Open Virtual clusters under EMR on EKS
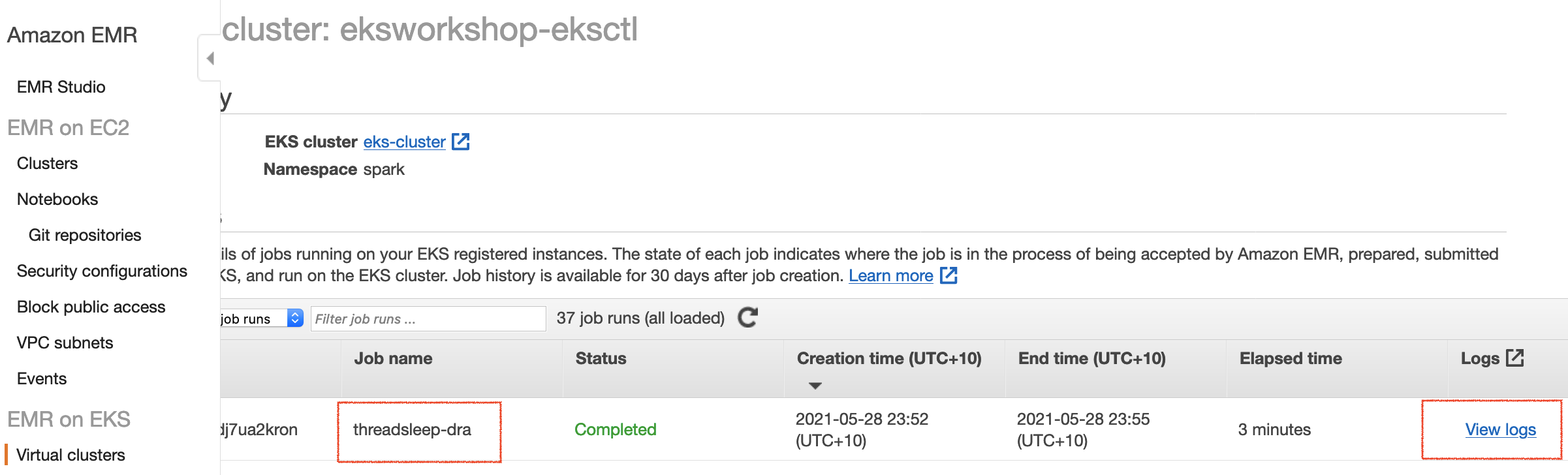 (71, 455)
